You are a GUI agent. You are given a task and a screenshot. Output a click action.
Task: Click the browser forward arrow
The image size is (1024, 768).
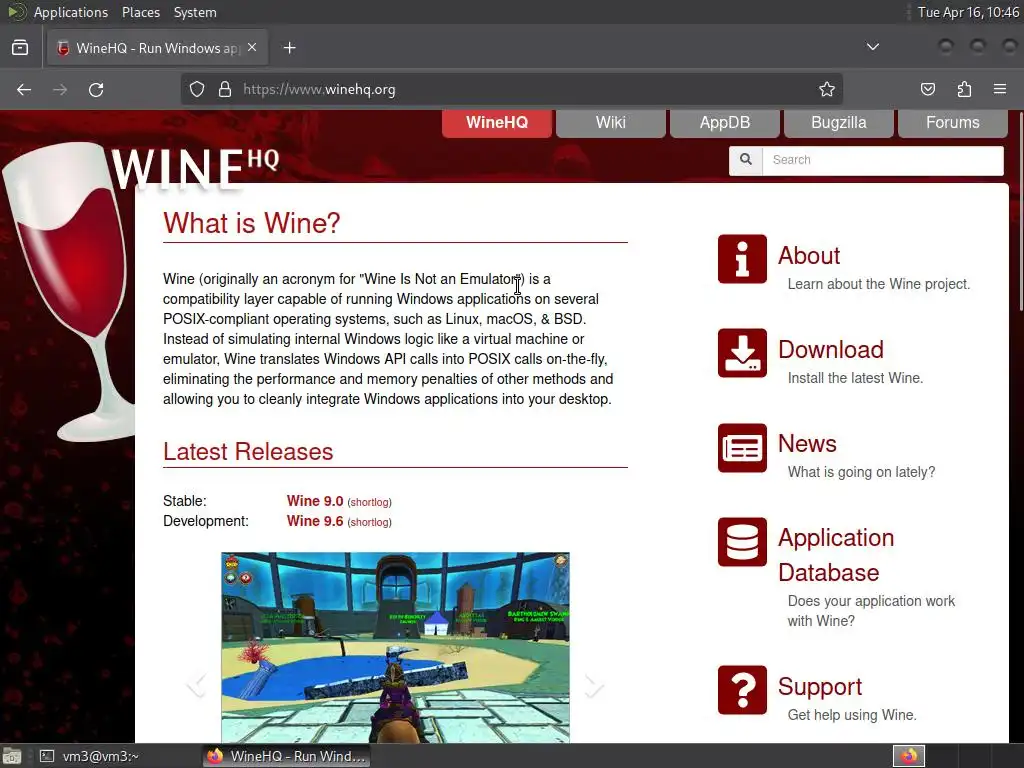[59, 89]
